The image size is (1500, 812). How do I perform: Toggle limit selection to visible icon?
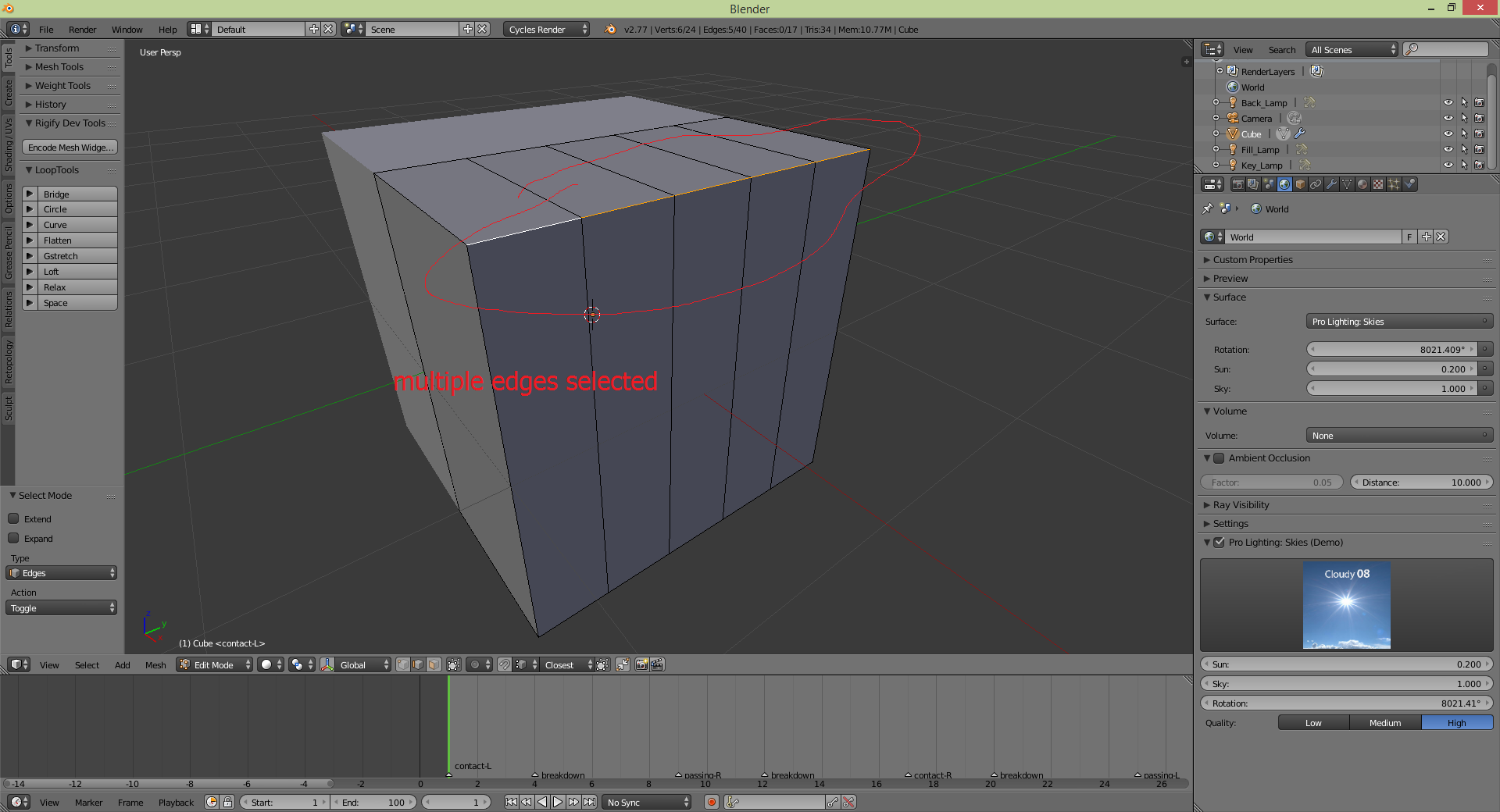pos(453,664)
